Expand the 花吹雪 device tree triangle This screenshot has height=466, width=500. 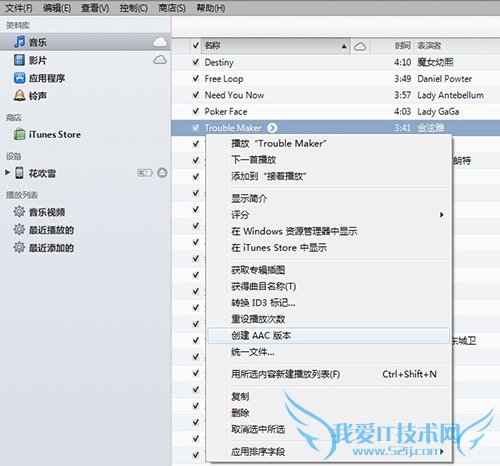[7, 172]
